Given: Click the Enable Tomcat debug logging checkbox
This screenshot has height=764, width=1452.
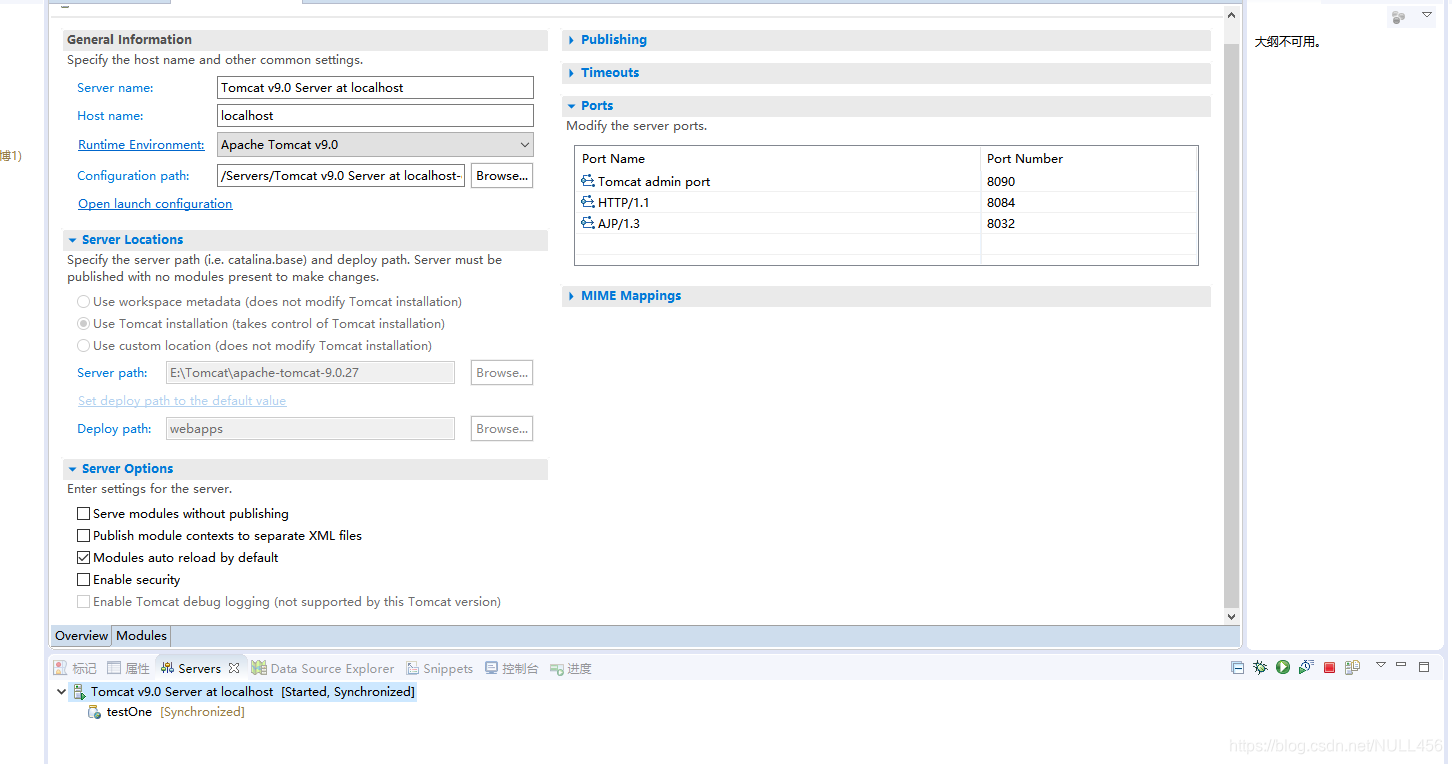Looking at the screenshot, I should (x=84, y=601).
